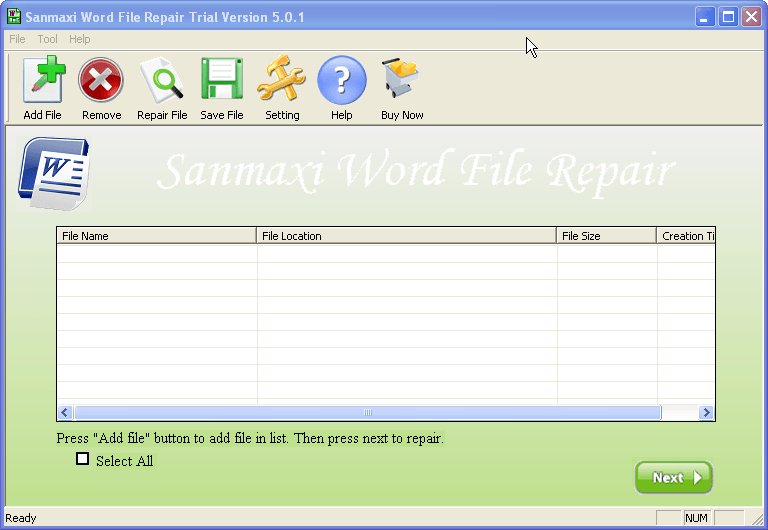This screenshot has width=768, height=530.
Task: Open the File menu
Action: [x=17, y=39]
